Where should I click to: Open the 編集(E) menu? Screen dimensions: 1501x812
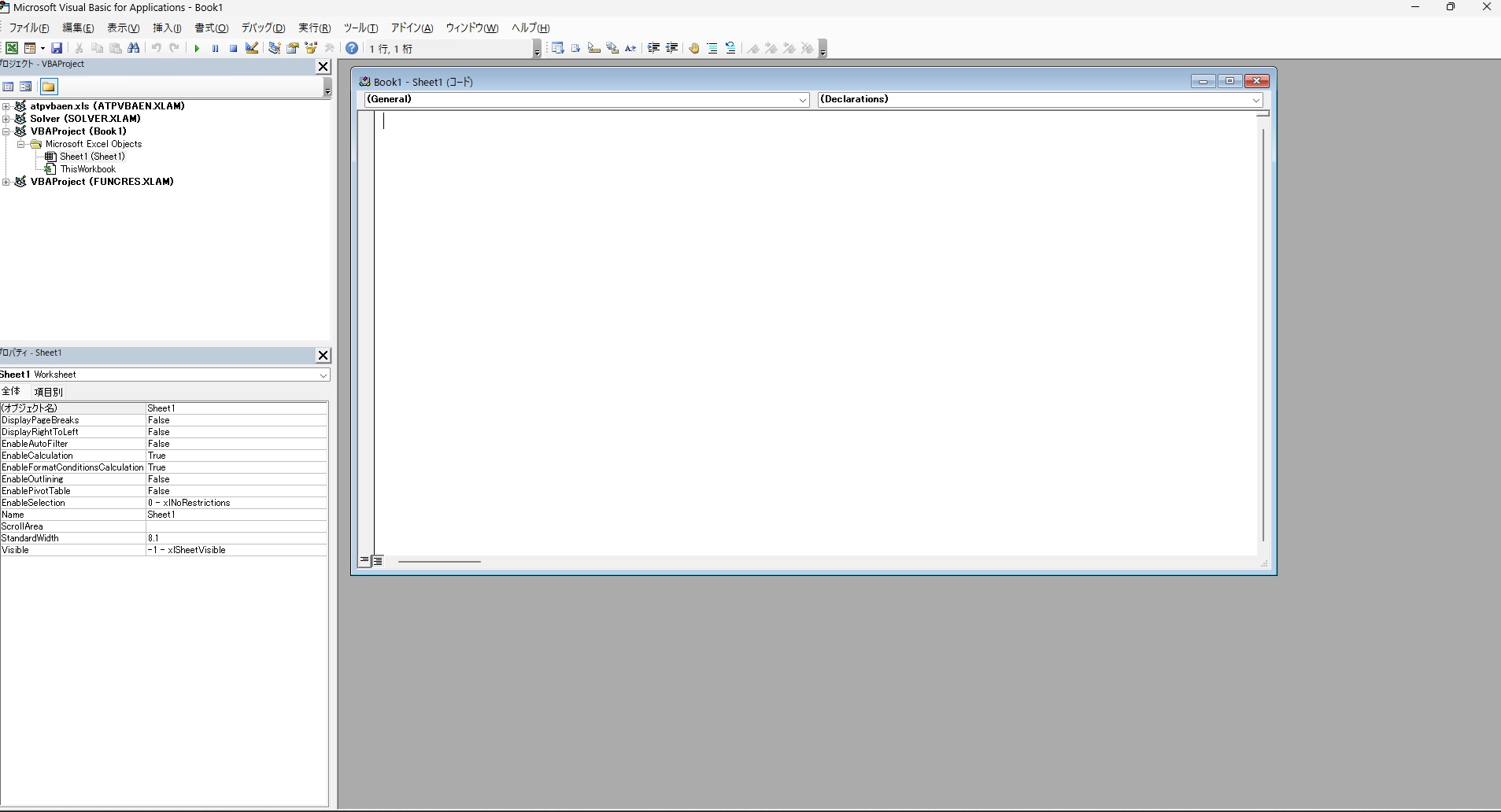pyautogui.click(x=78, y=28)
